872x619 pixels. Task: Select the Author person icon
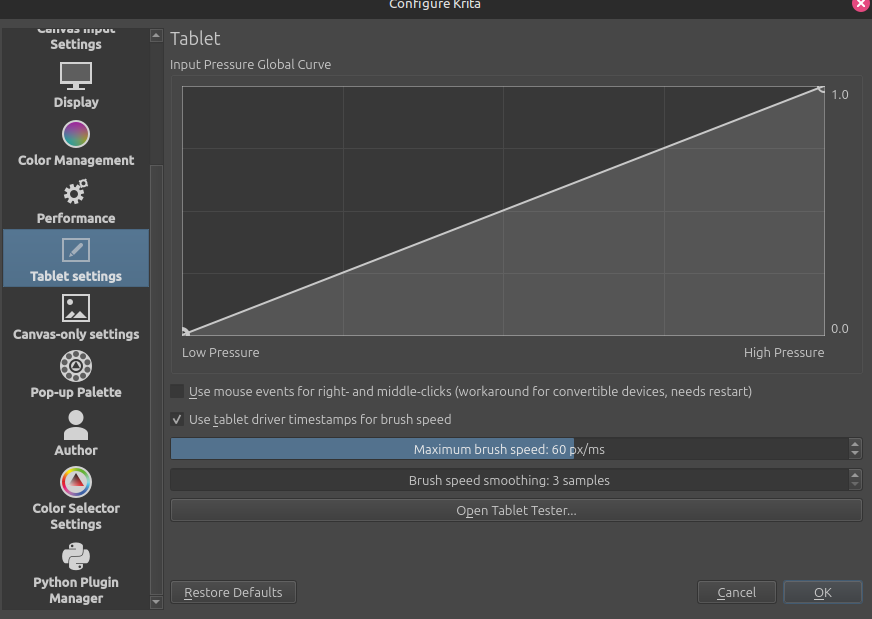(x=76, y=425)
